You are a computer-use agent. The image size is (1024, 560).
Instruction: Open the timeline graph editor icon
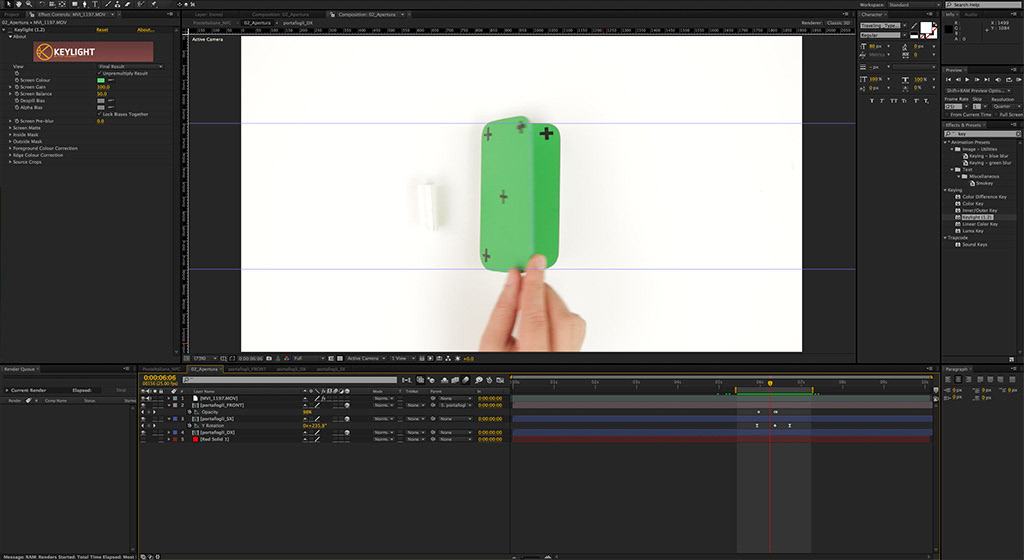500,379
